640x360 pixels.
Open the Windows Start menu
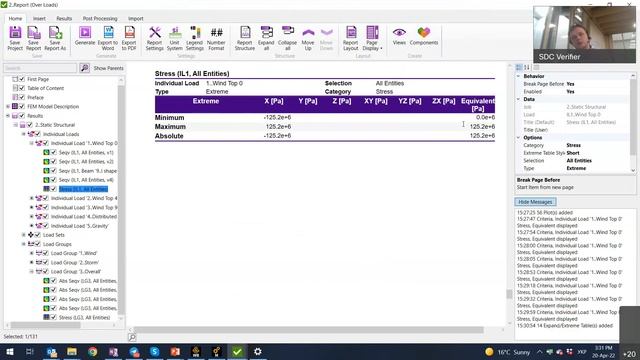[x=10, y=351]
